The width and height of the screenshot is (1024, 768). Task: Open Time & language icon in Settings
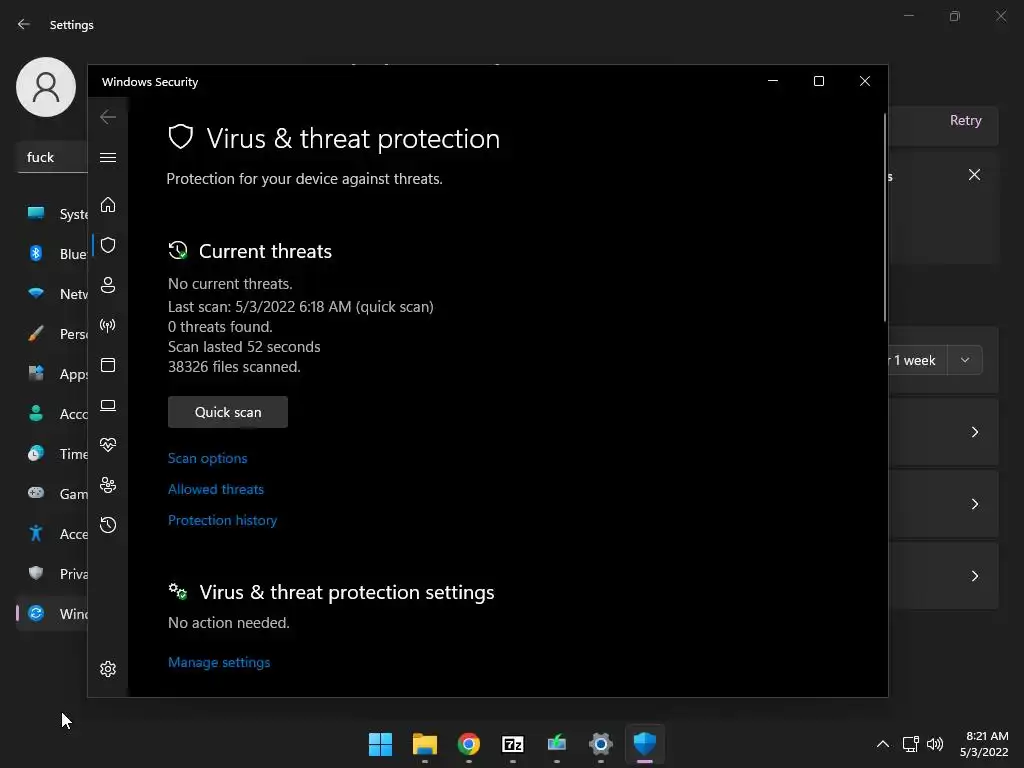click(x=36, y=453)
